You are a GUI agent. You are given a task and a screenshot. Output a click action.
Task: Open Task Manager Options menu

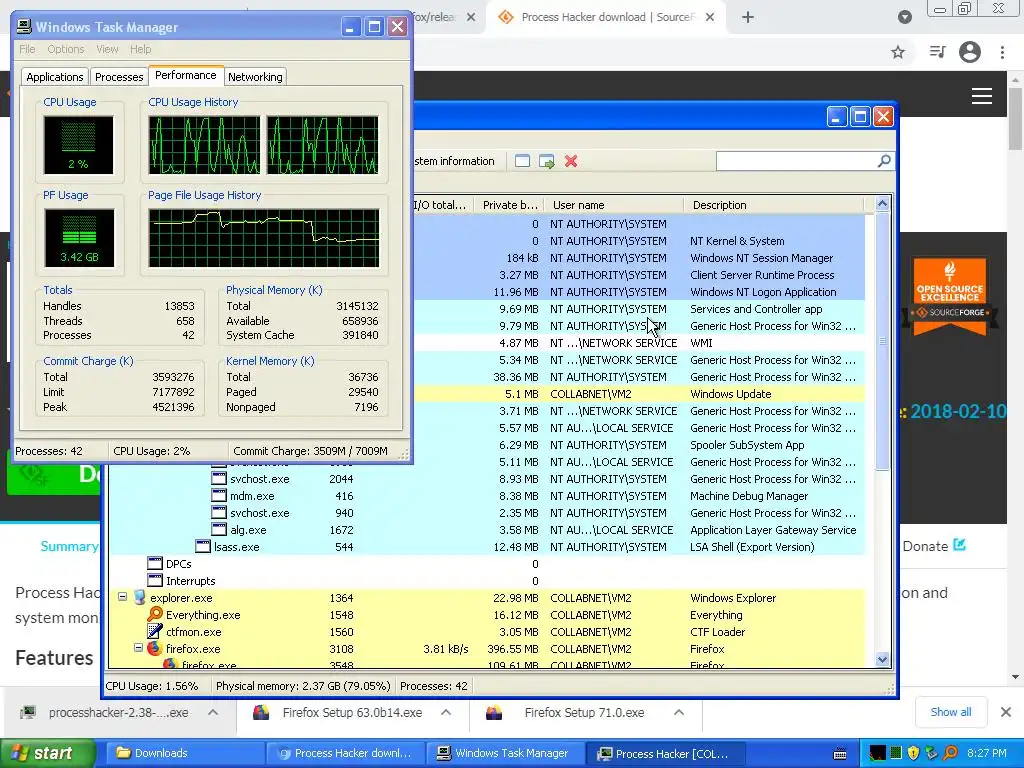pyautogui.click(x=65, y=49)
